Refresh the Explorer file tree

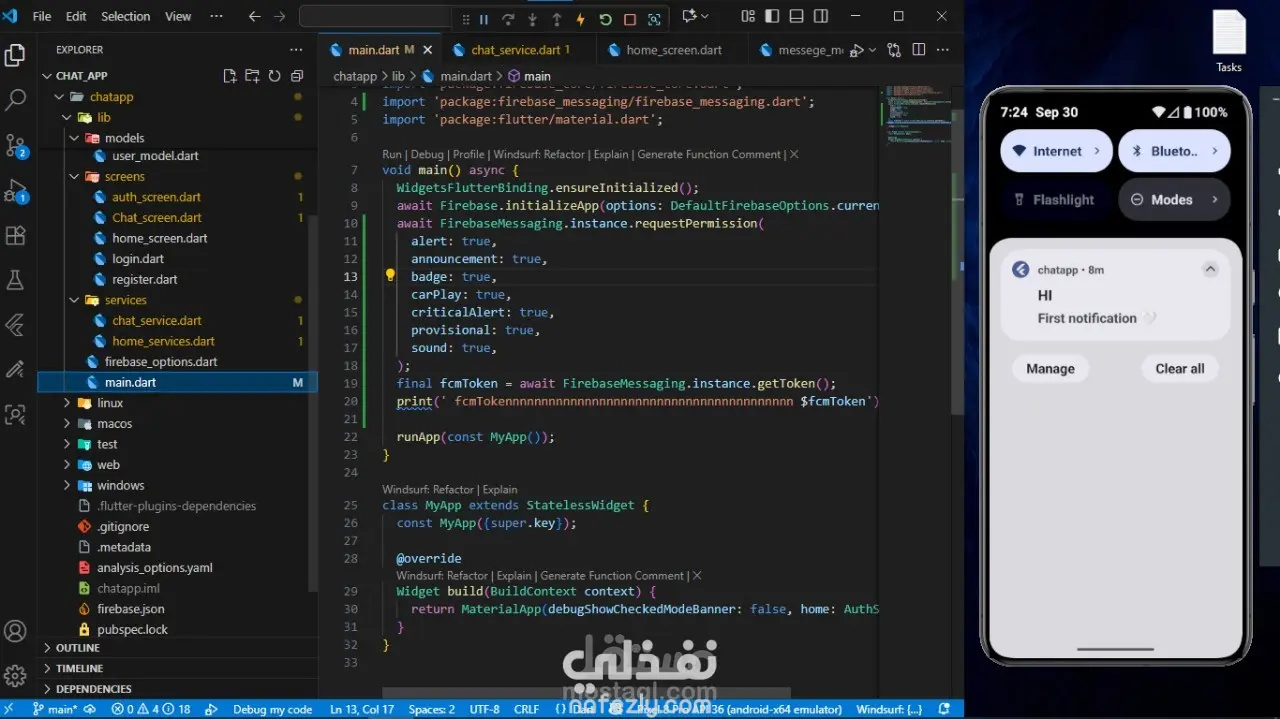[274, 76]
